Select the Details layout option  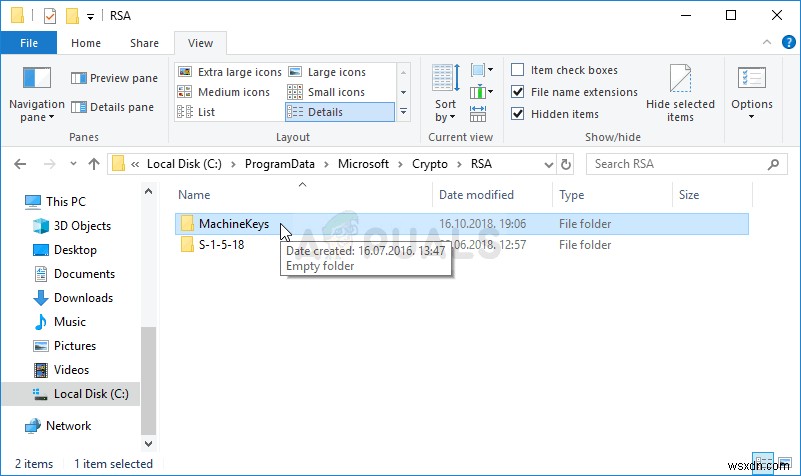[x=340, y=112]
